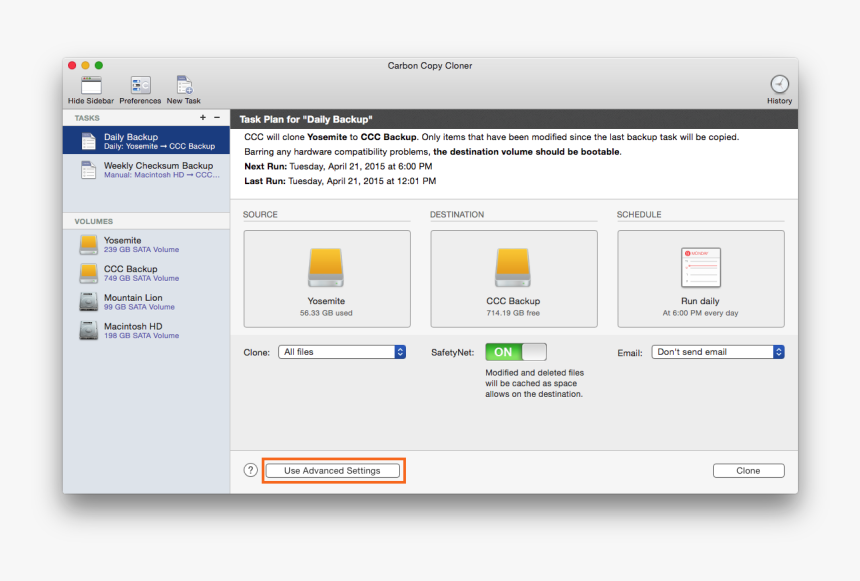The width and height of the screenshot is (860, 581).
Task: Toggle the SafetyNet ON switch
Action: point(516,352)
